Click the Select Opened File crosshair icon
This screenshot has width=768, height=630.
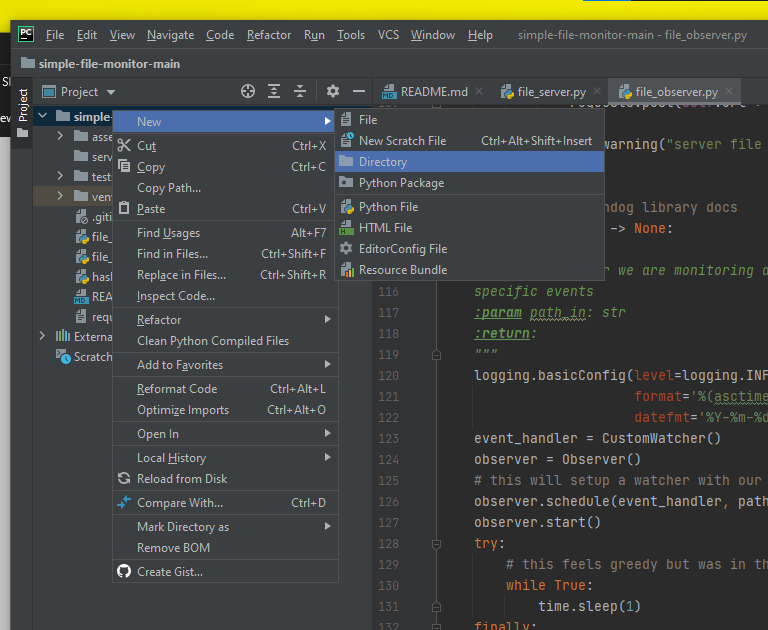(x=248, y=91)
